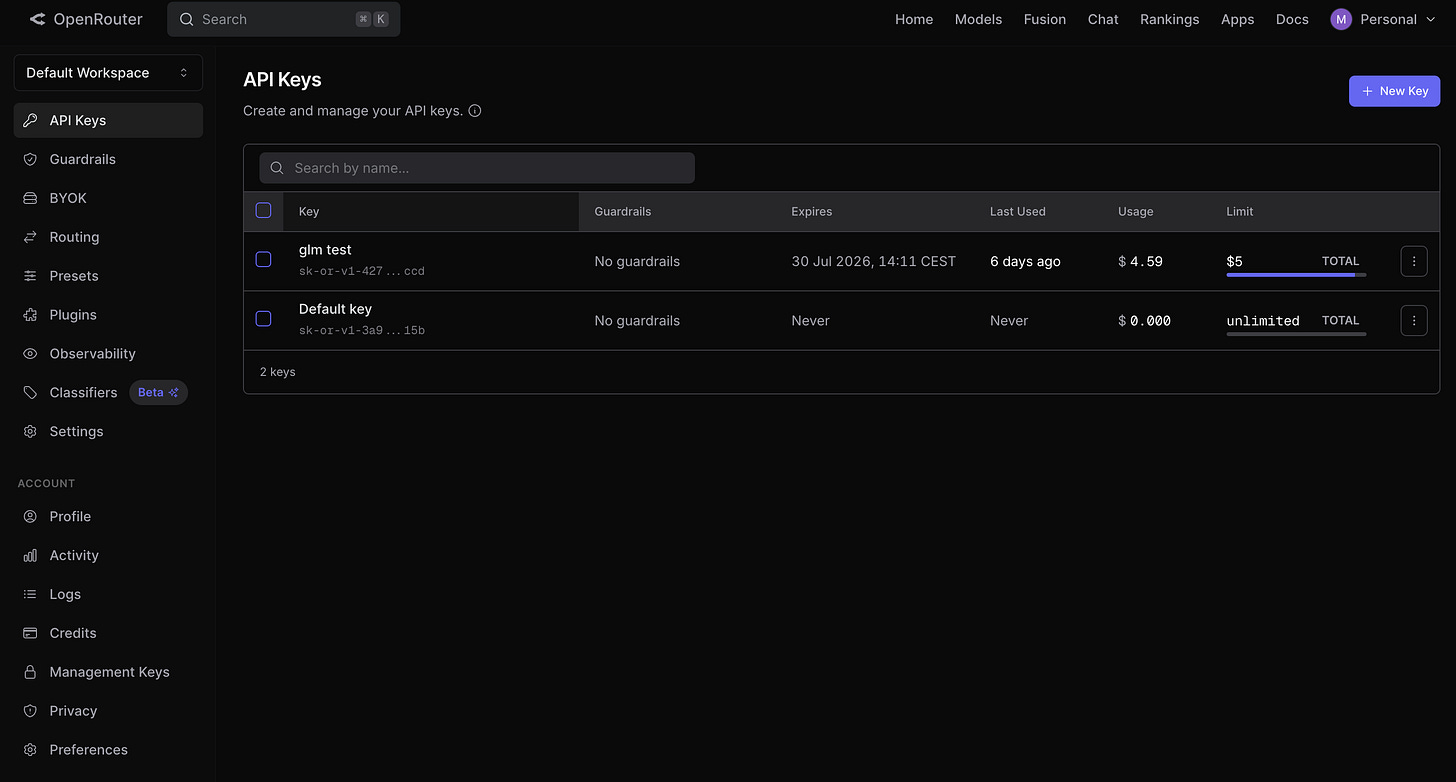Click the Logs list icon

(30, 595)
